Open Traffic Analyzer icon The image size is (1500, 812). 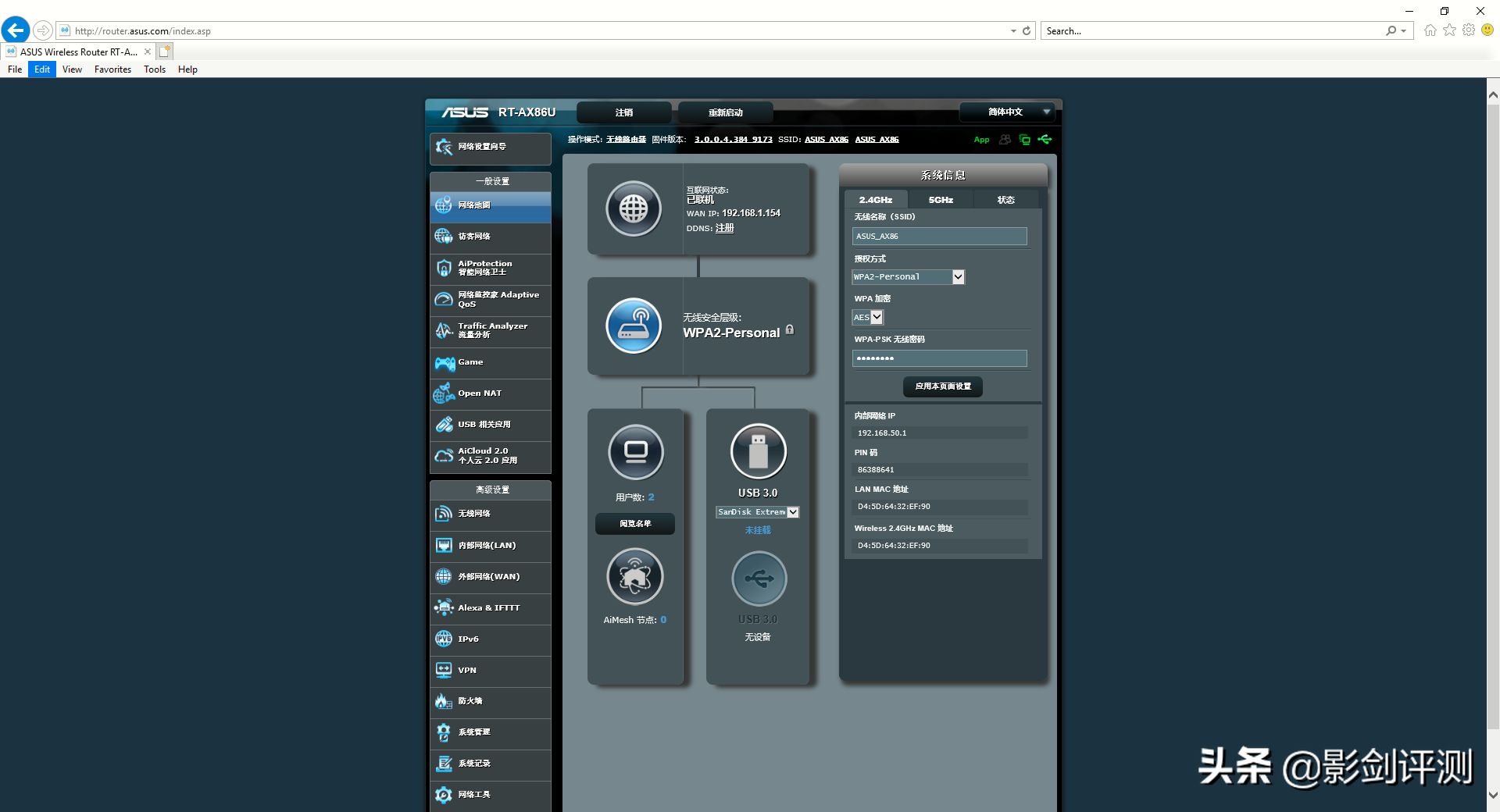click(444, 330)
